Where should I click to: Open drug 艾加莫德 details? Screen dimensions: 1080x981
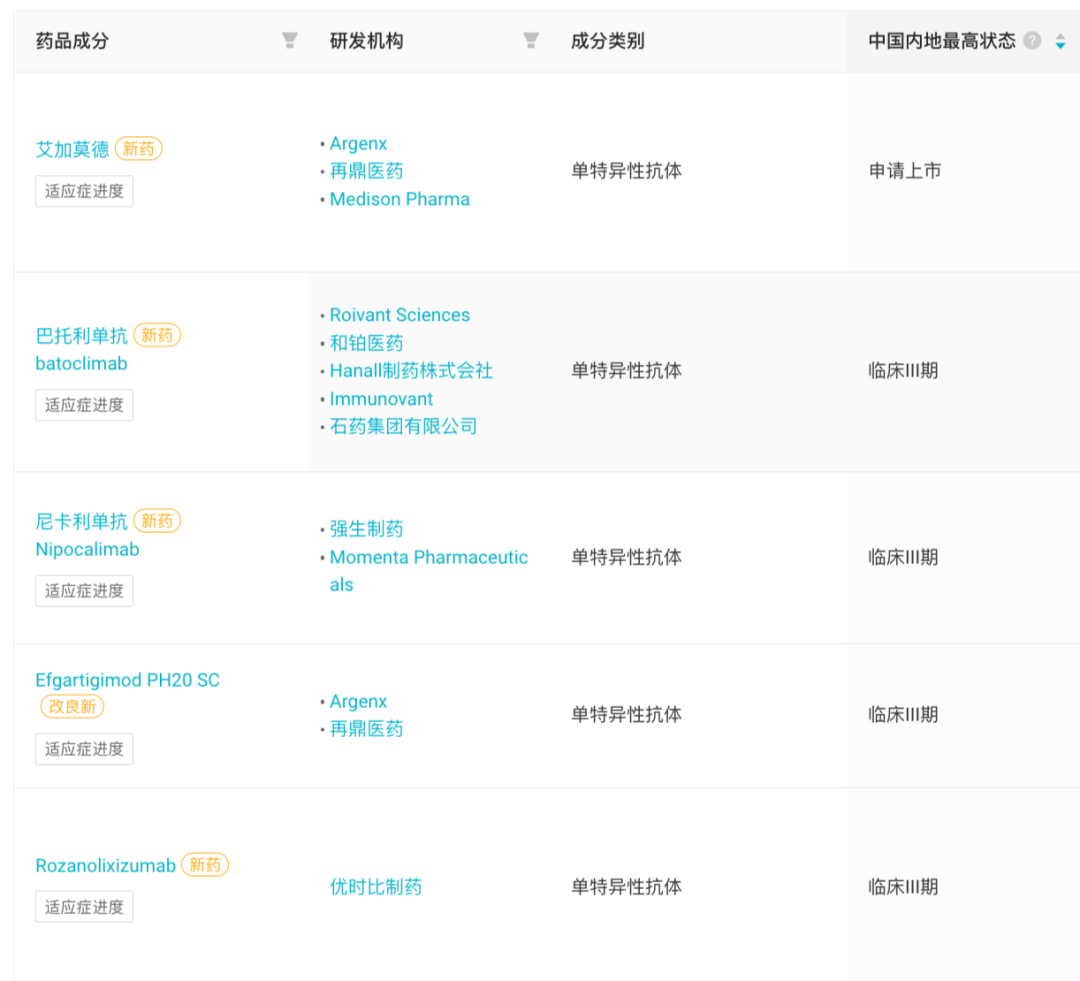(x=72, y=149)
